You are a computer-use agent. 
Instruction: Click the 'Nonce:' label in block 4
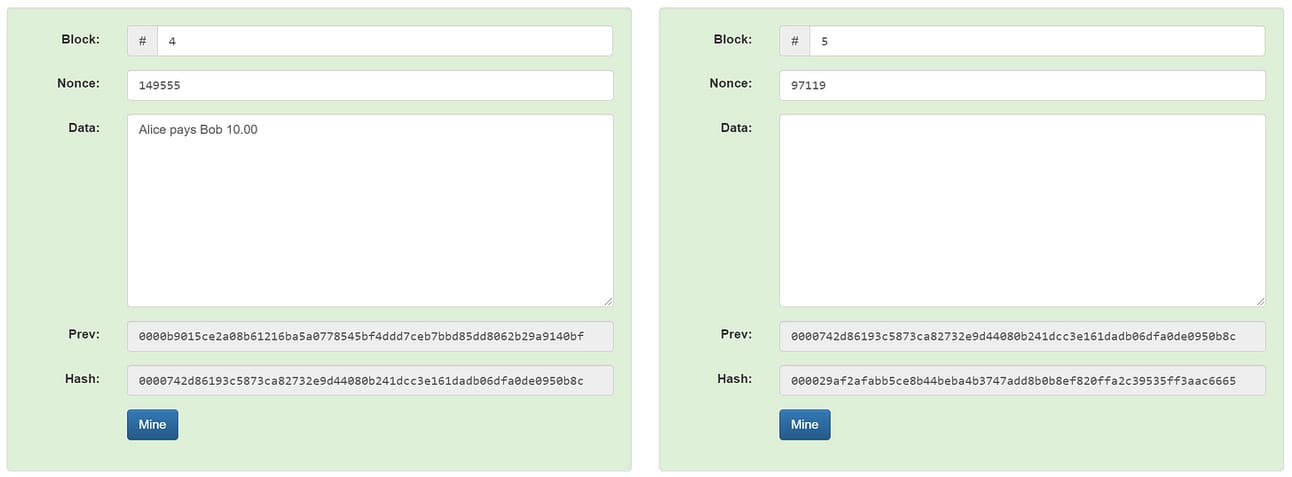pos(78,83)
